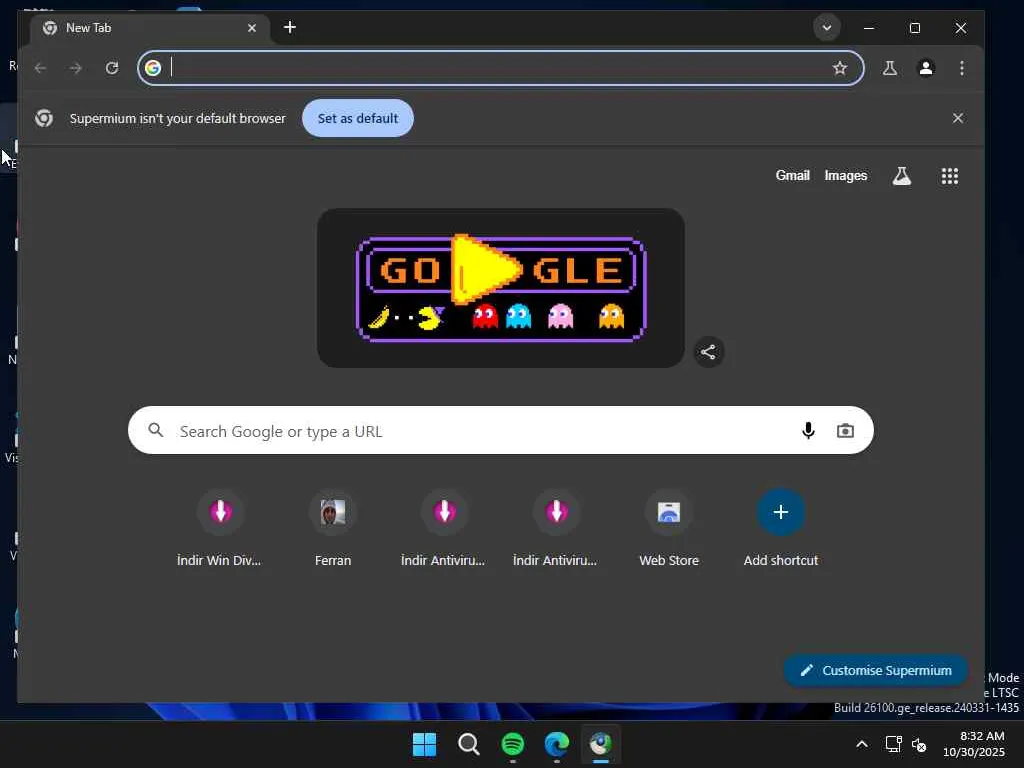Go back to previous page
The width and height of the screenshot is (1024, 768).
tap(40, 68)
